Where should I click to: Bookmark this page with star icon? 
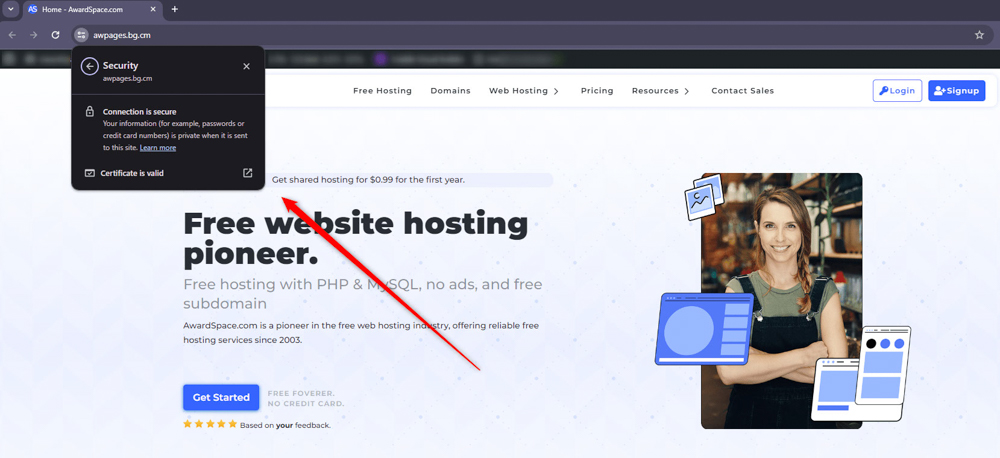point(979,35)
